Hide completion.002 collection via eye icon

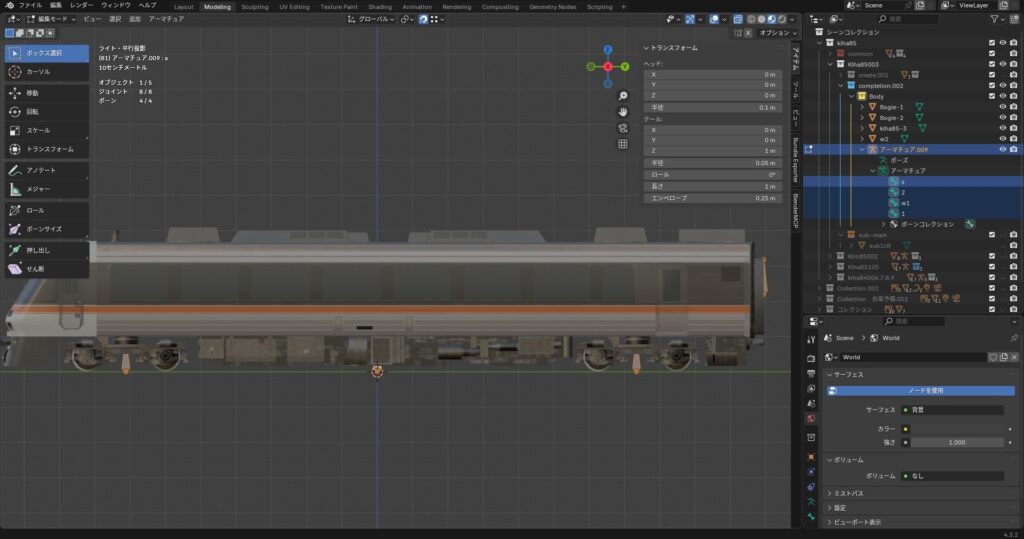pos(1002,86)
